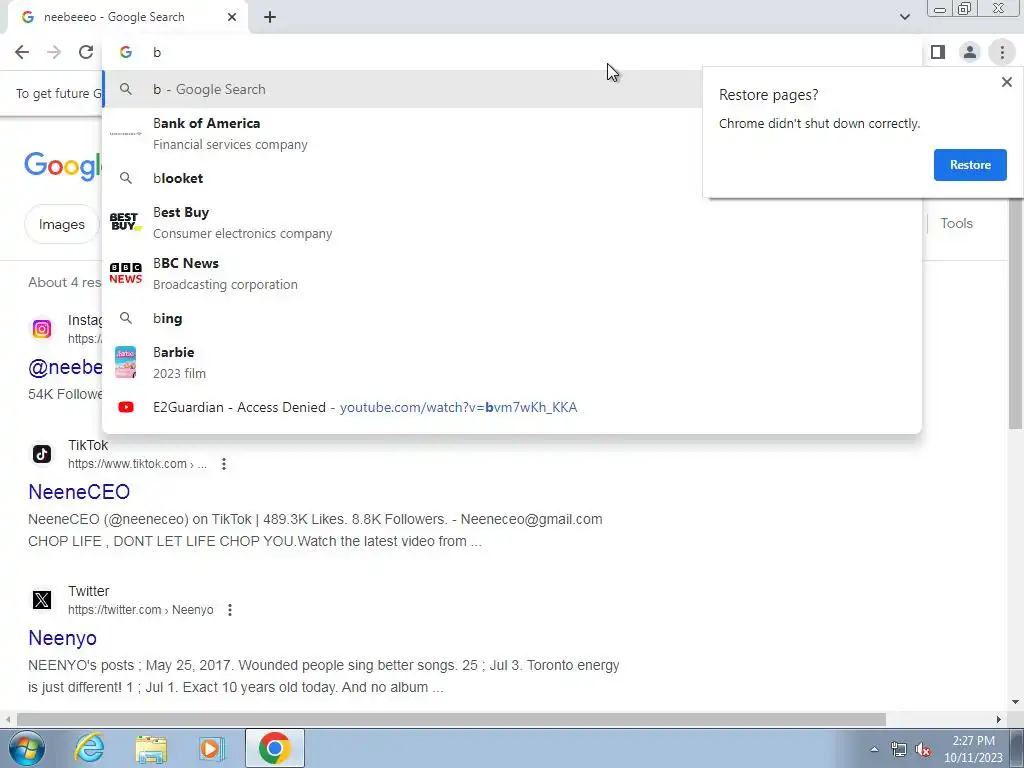Click the Google icon in address bar
The image size is (1024, 768).
click(x=125, y=52)
